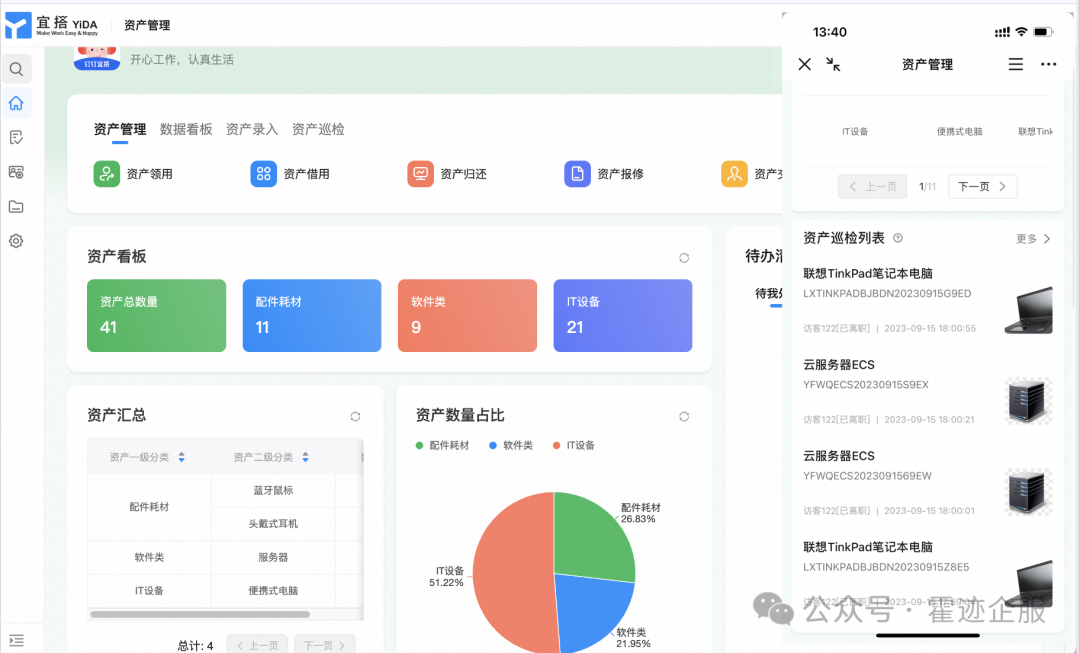Click the orange 资产归还 icon
Screen dimensions: 1080x653
point(420,174)
